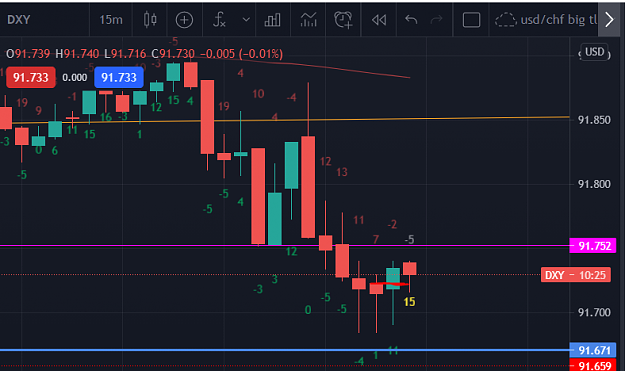This screenshot has height=371, width=625.
Task: Click the 91.800 price axis label
Action: (x=594, y=184)
